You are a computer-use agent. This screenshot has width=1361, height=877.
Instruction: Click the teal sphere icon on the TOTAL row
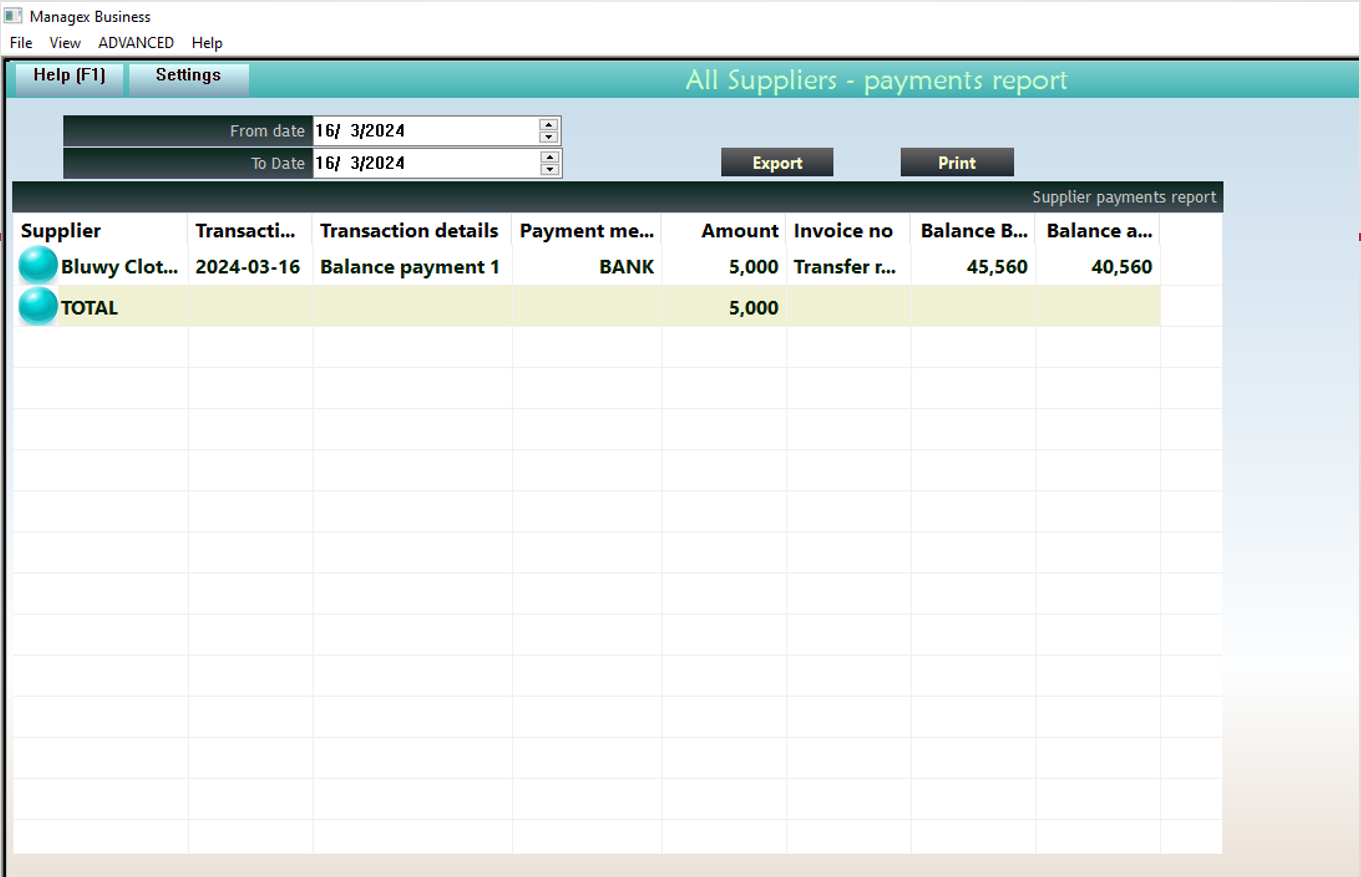pyautogui.click(x=37, y=306)
